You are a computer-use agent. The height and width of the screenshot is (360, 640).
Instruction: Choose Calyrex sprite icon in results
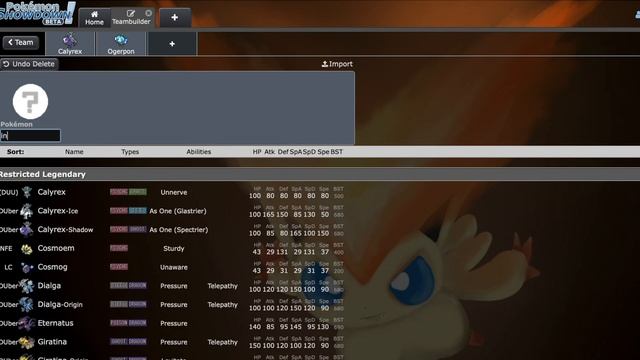point(27,192)
